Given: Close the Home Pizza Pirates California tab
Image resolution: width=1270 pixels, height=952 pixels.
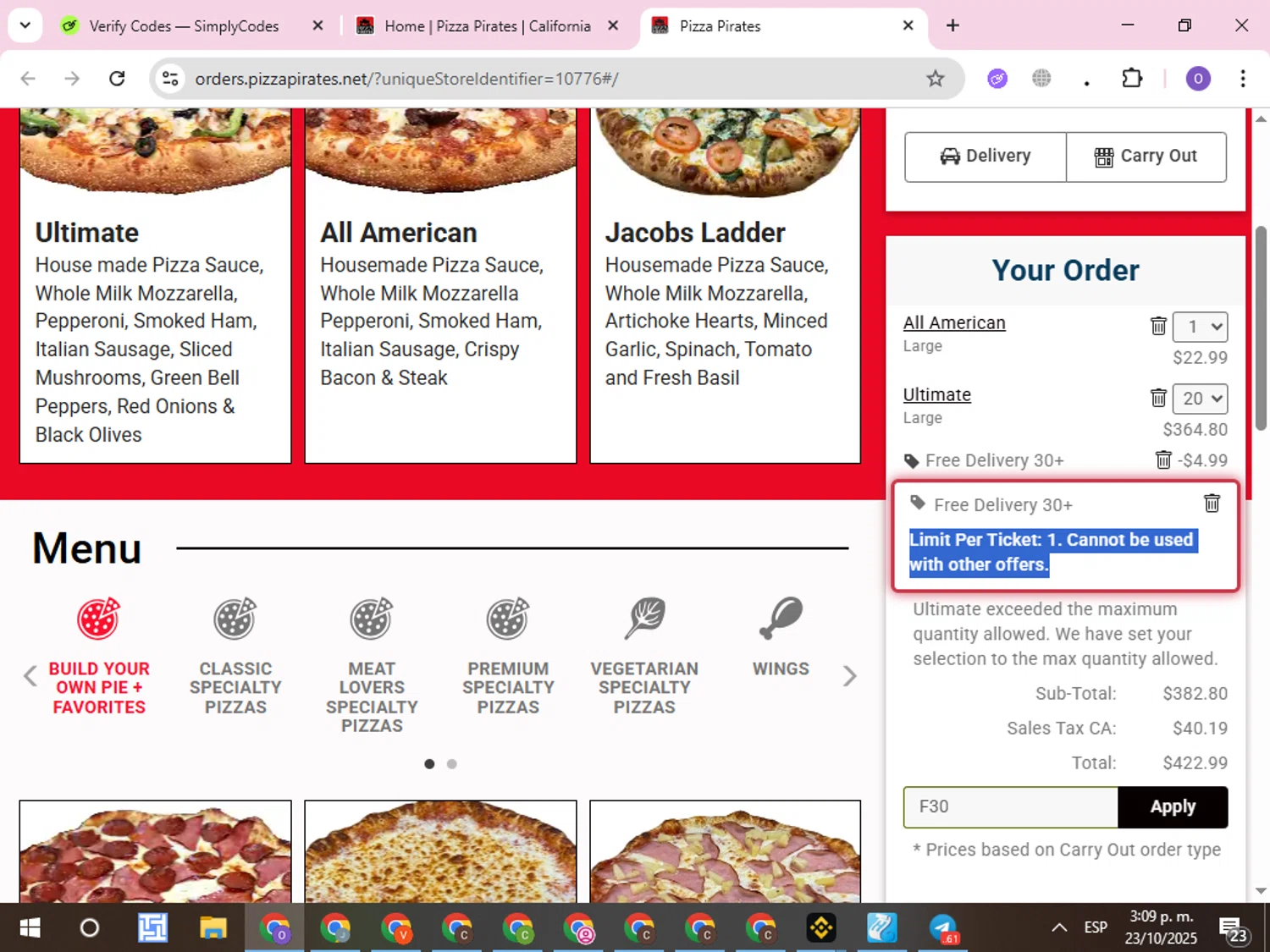Looking at the screenshot, I should pos(612,26).
